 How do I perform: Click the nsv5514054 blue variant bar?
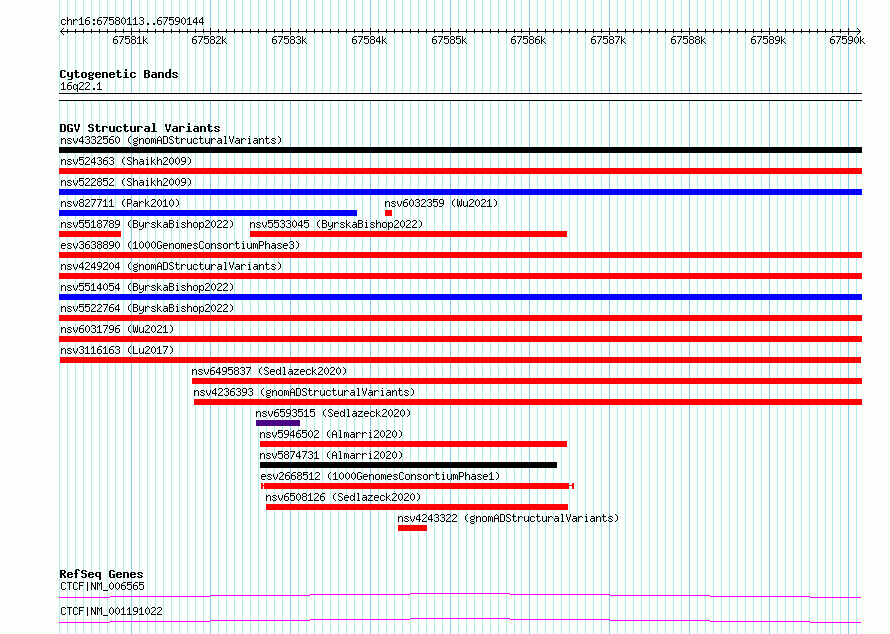click(460, 297)
